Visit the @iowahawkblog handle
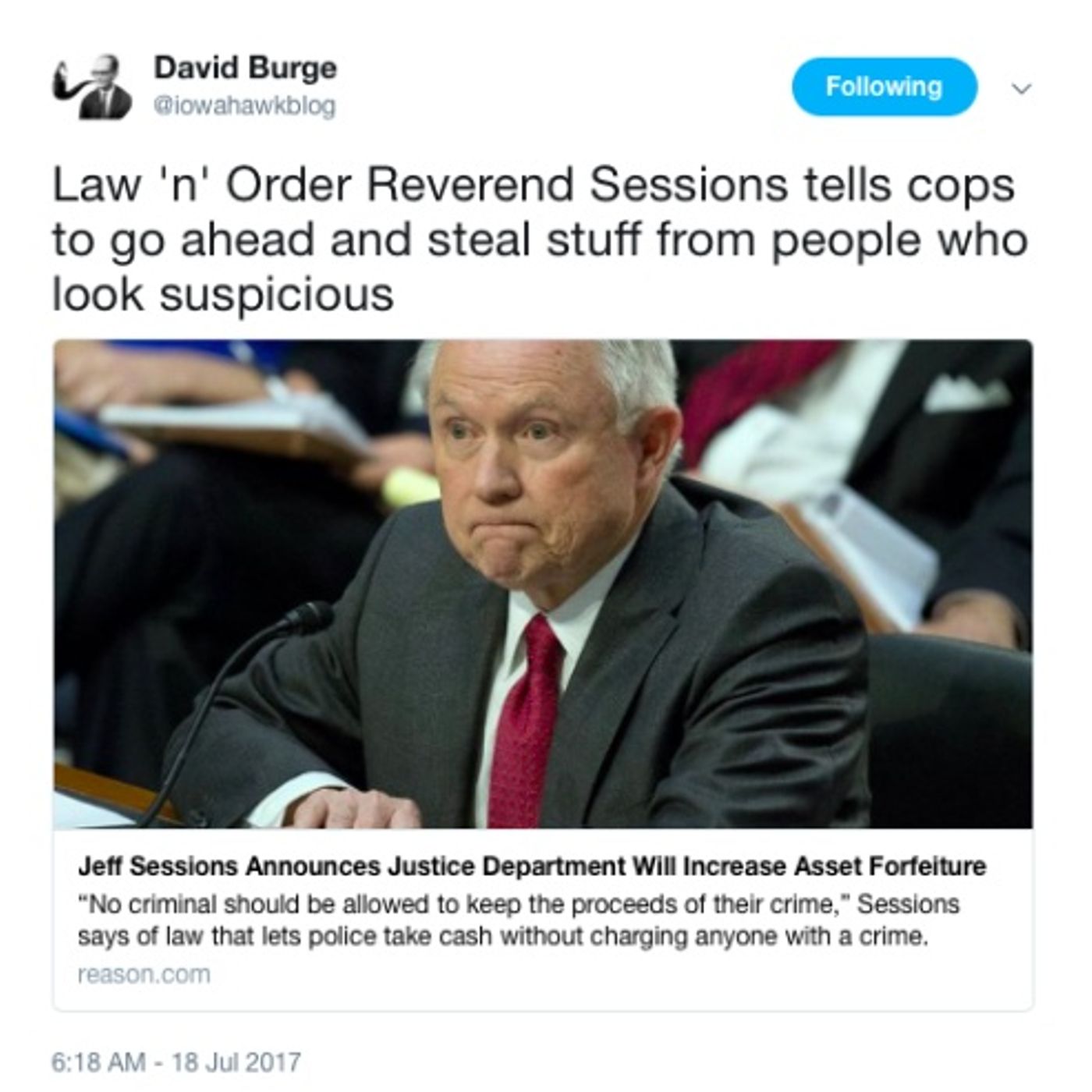 (245, 105)
